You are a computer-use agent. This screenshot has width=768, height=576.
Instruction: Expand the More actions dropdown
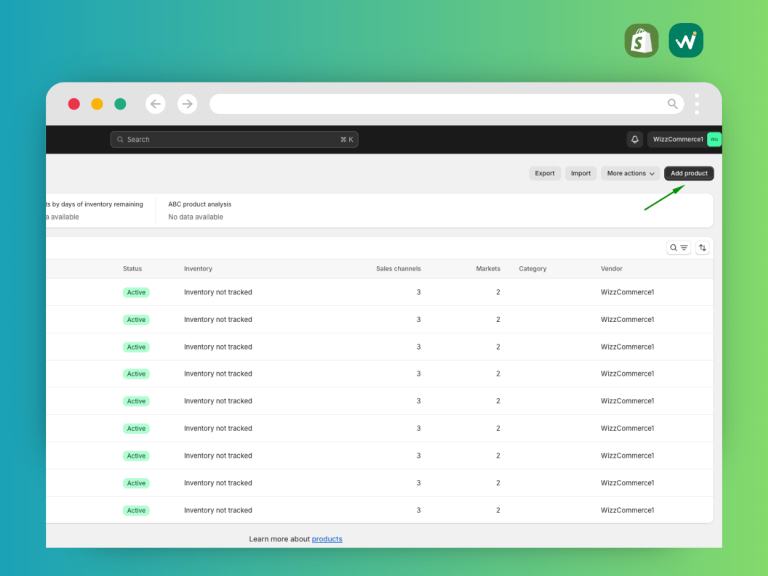[x=630, y=173]
